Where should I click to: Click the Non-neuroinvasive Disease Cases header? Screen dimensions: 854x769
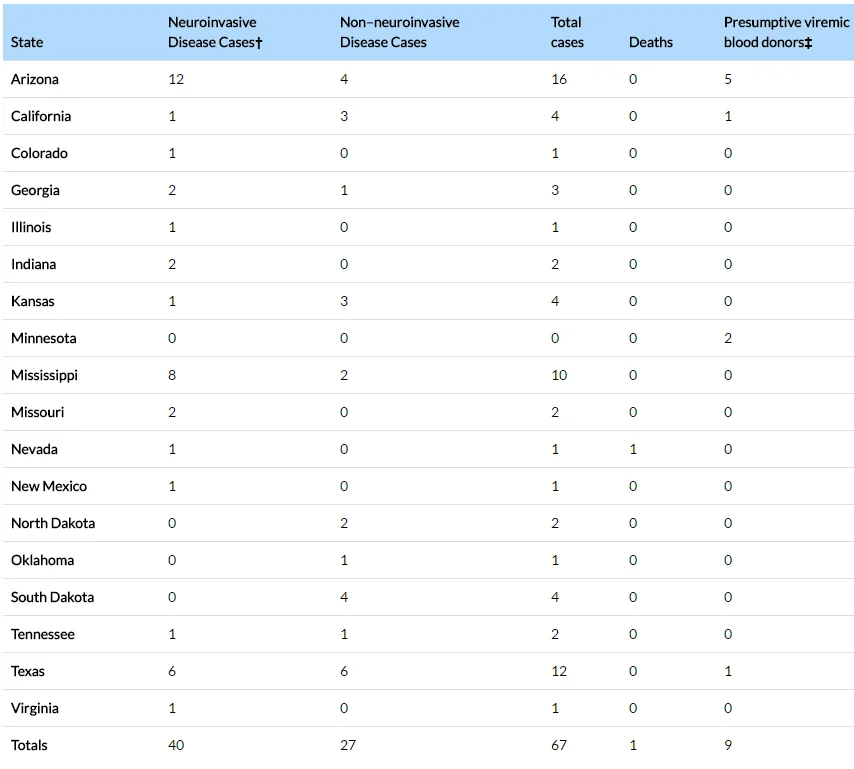coord(399,32)
